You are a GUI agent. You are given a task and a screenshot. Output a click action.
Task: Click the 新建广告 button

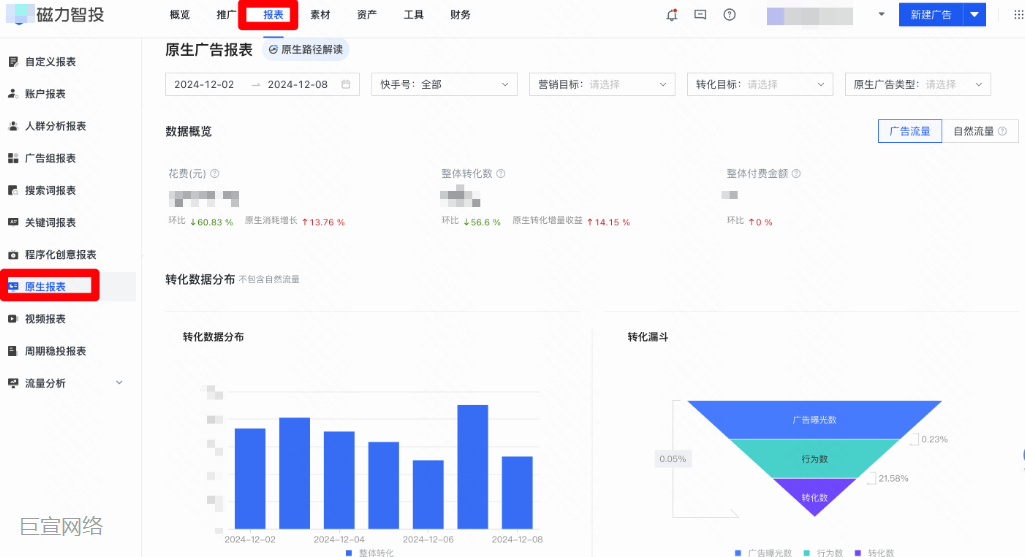(x=931, y=14)
